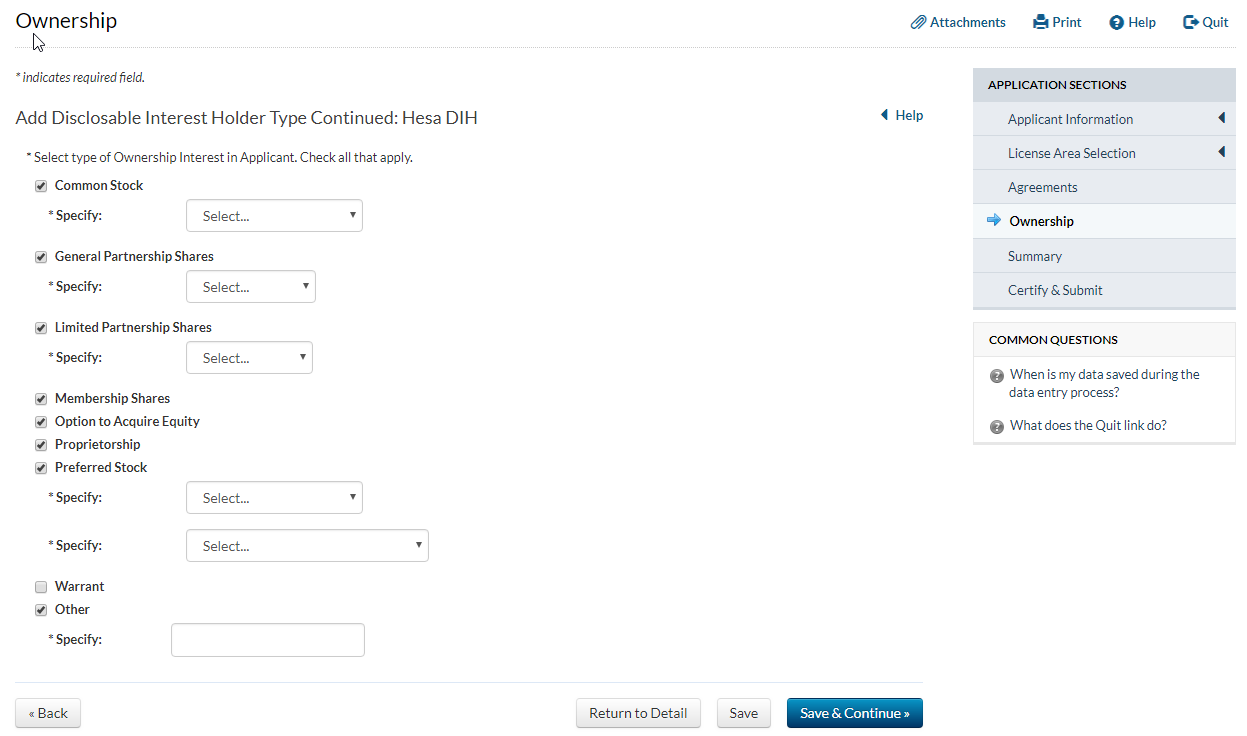The image size is (1247, 736).
Task: Click the Return to Detail button
Action: point(638,713)
